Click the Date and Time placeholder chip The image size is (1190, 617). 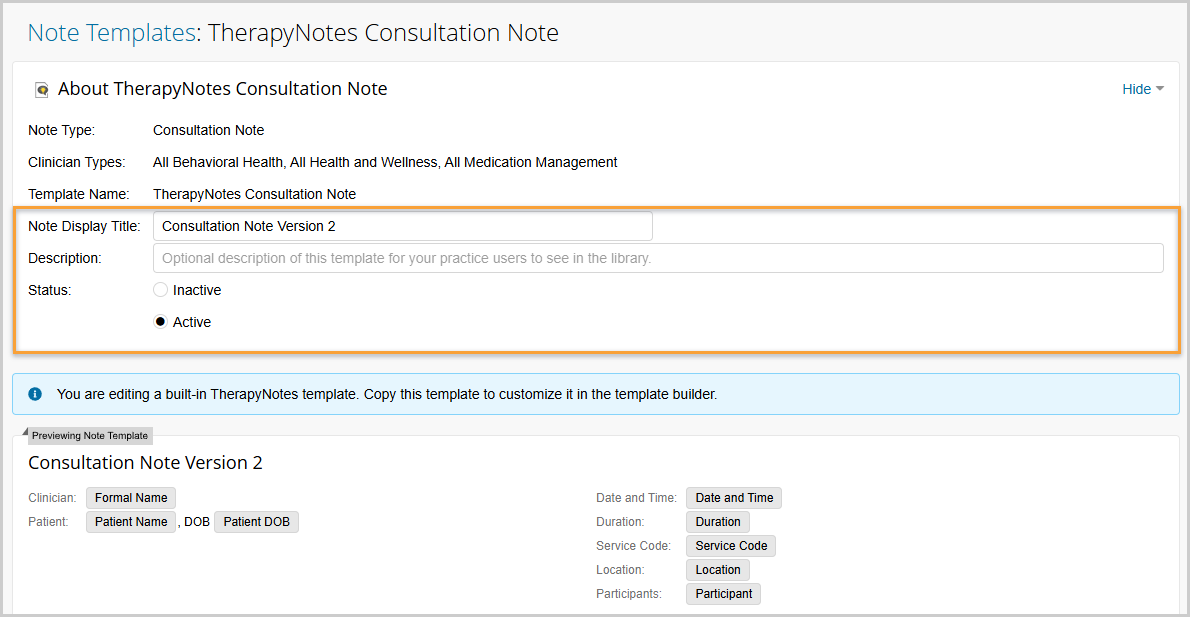coord(734,498)
